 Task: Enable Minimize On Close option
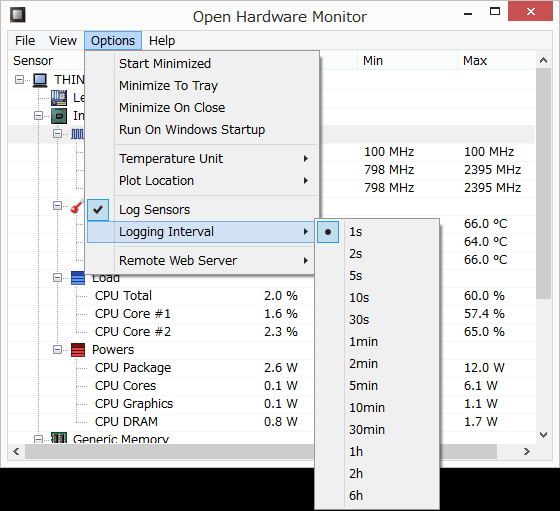202,107
